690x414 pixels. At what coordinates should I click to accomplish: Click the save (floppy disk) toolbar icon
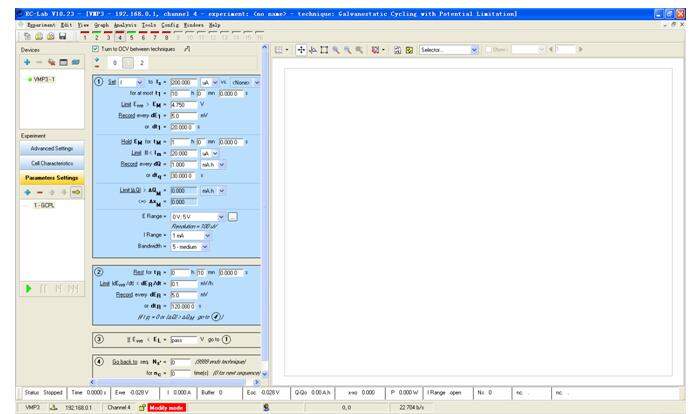point(62,37)
